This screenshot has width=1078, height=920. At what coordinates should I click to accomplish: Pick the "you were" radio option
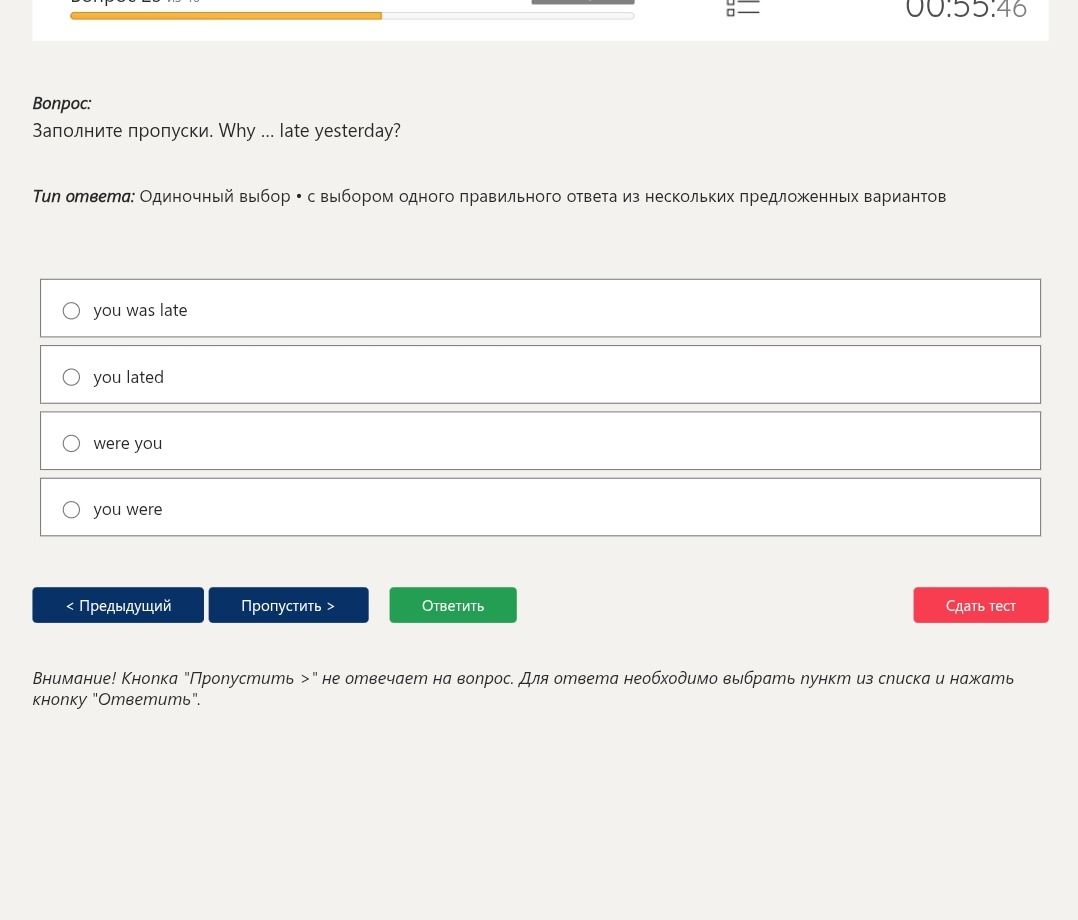tap(72, 510)
